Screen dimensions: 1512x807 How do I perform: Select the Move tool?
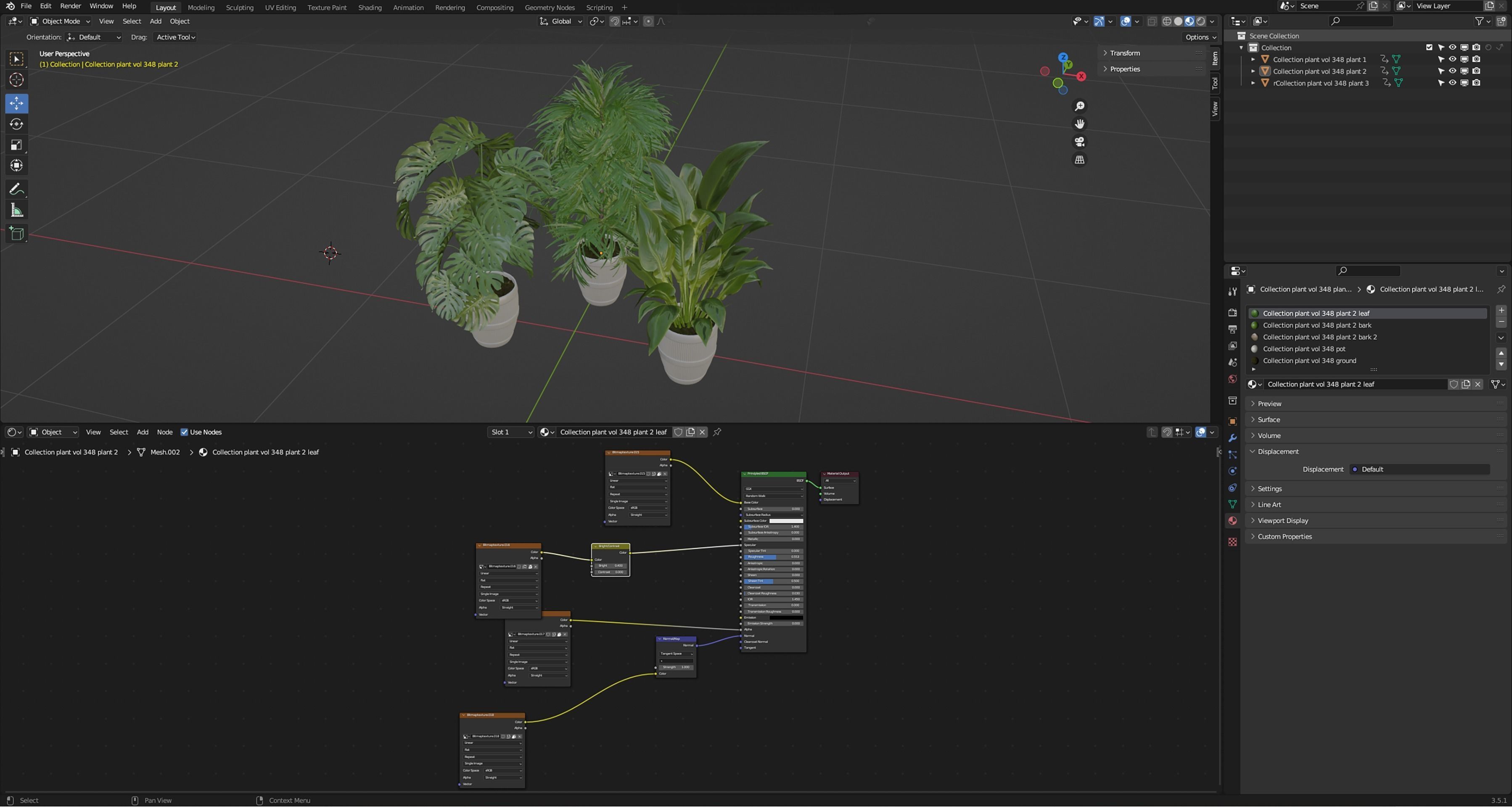pyautogui.click(x=16, y=103)
